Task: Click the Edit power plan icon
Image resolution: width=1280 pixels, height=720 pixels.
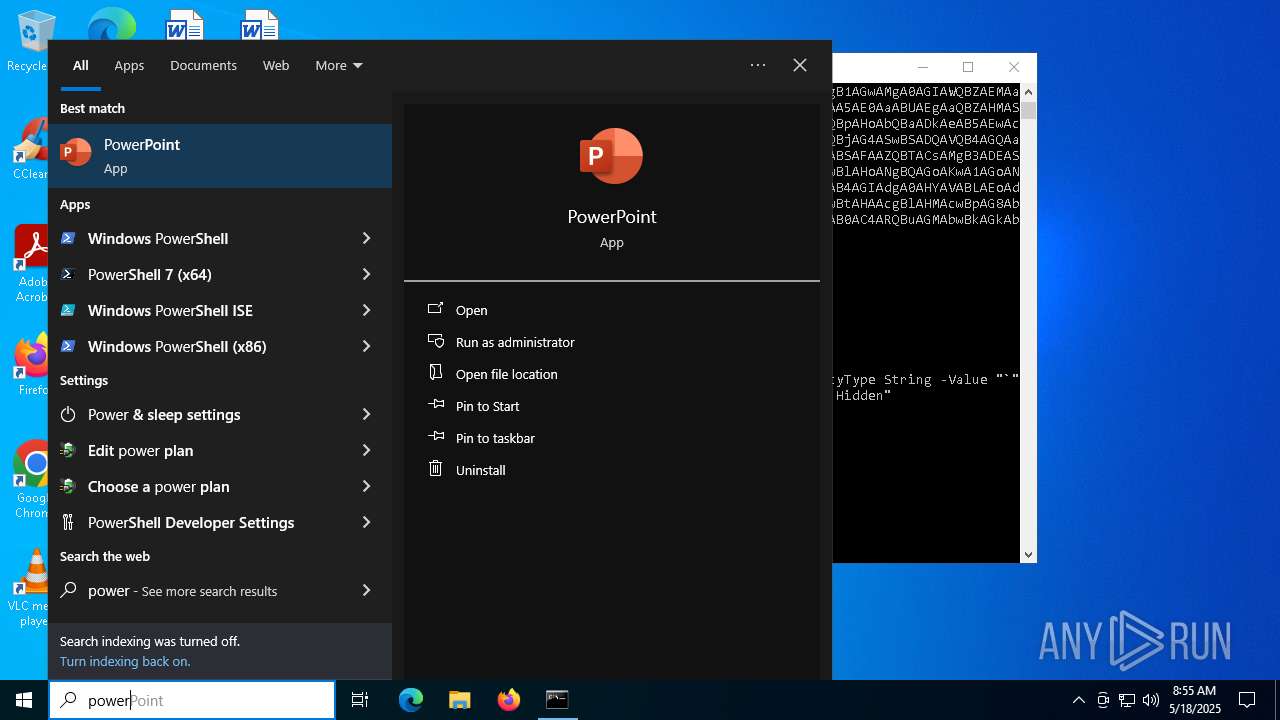Action: point(68,450)
